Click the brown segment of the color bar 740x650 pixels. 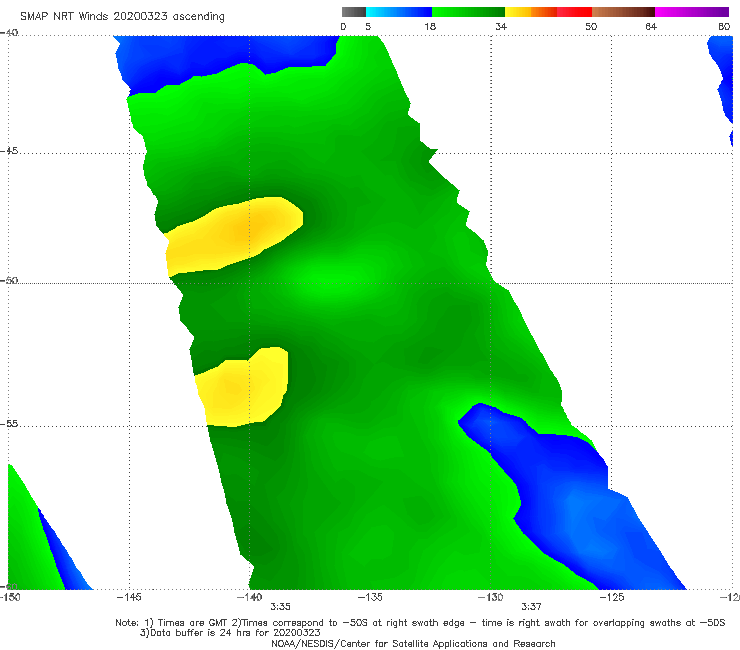[x=623, y=12]
